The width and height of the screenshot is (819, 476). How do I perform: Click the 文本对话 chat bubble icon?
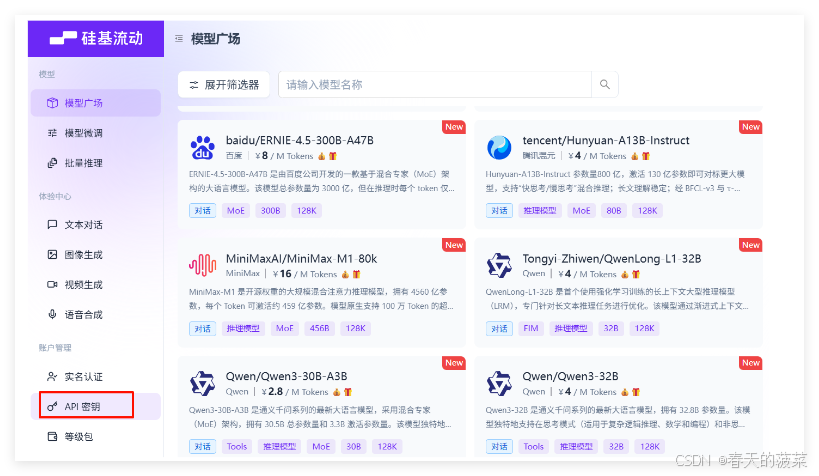click(52, 225)
